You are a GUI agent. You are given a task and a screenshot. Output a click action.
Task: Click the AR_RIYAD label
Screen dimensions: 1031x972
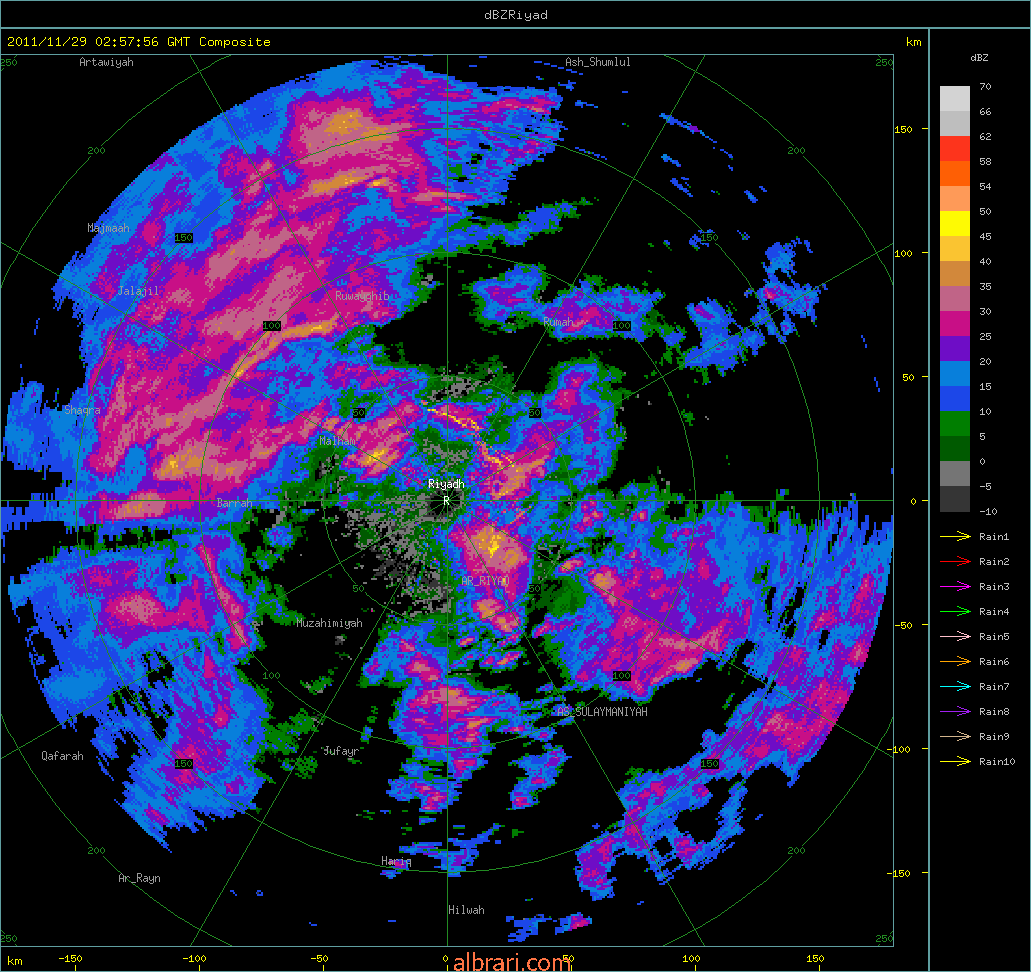pos(485,581)
